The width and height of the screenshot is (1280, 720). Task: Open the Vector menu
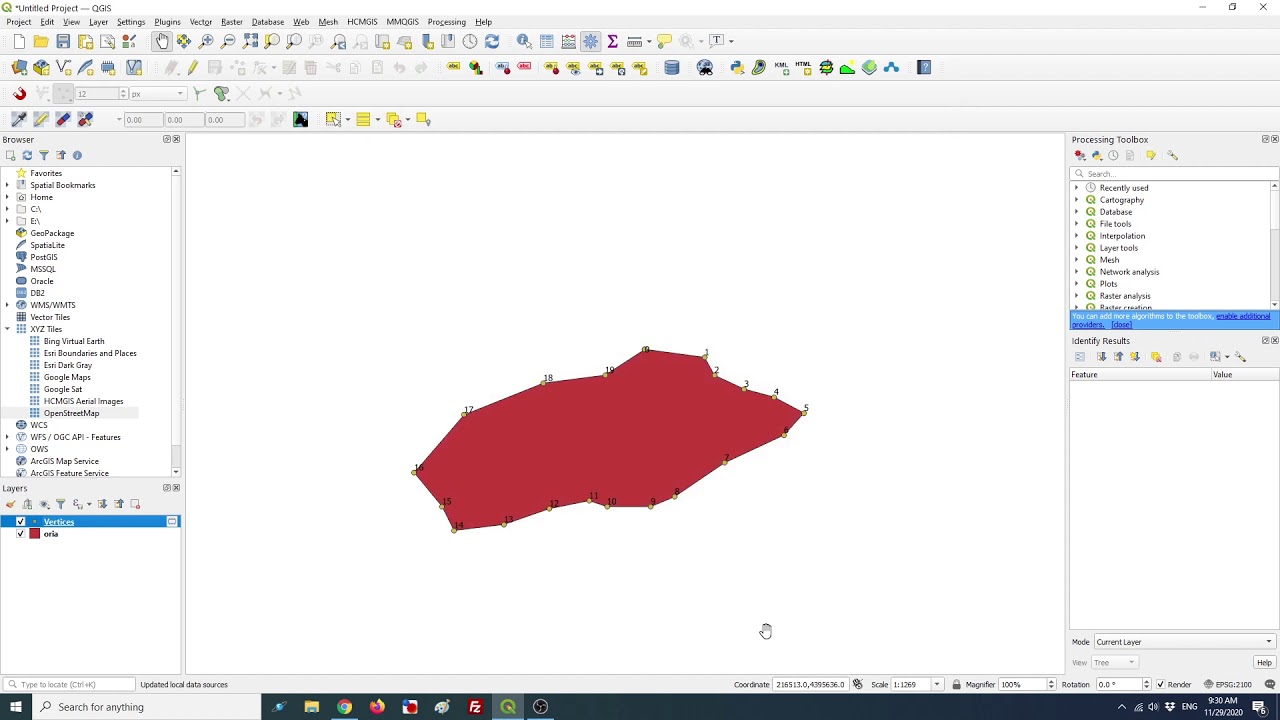(201, 22)
